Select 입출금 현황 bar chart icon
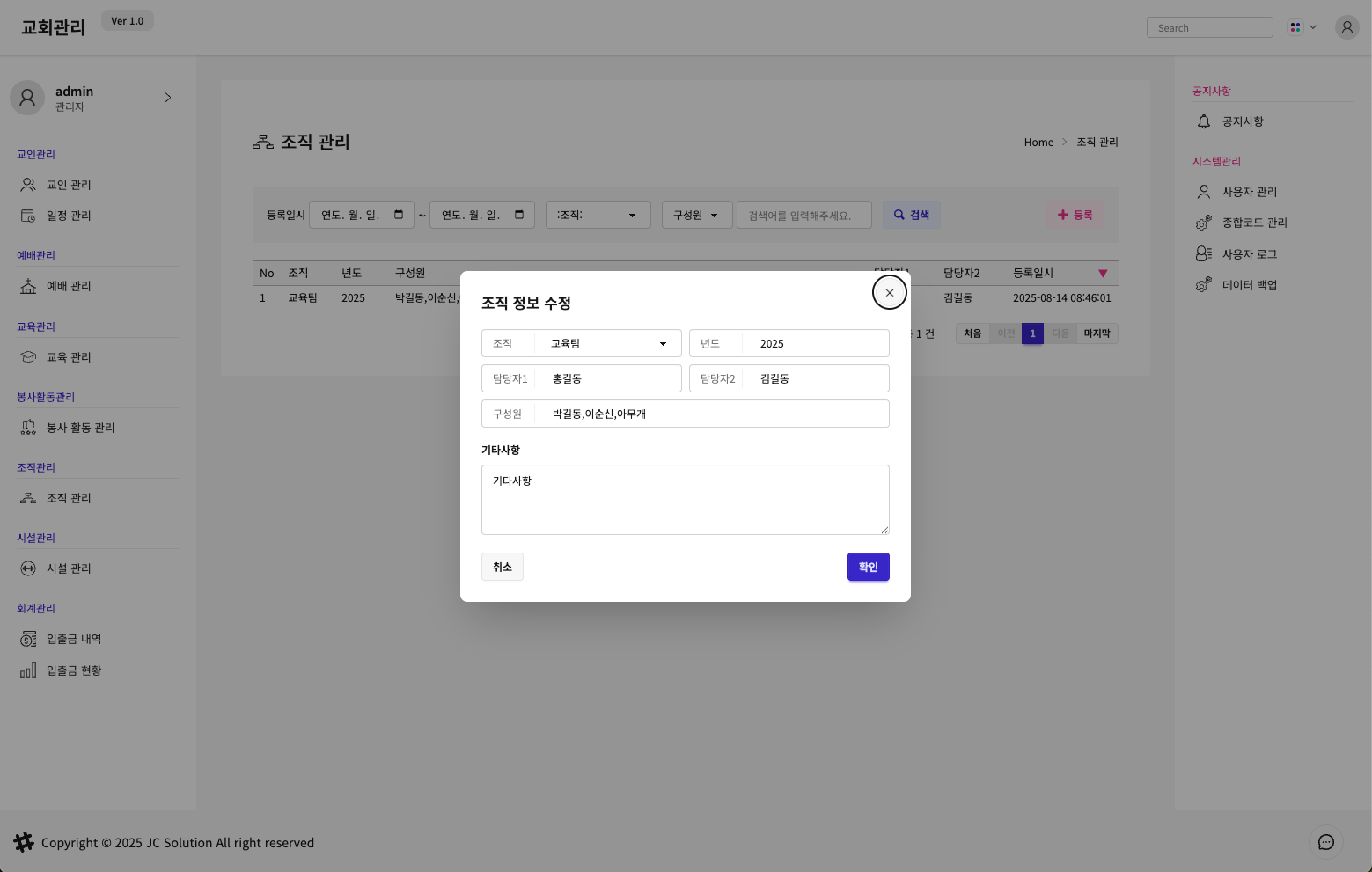This screenshot has width=1372, height=872. pos(28,670)
